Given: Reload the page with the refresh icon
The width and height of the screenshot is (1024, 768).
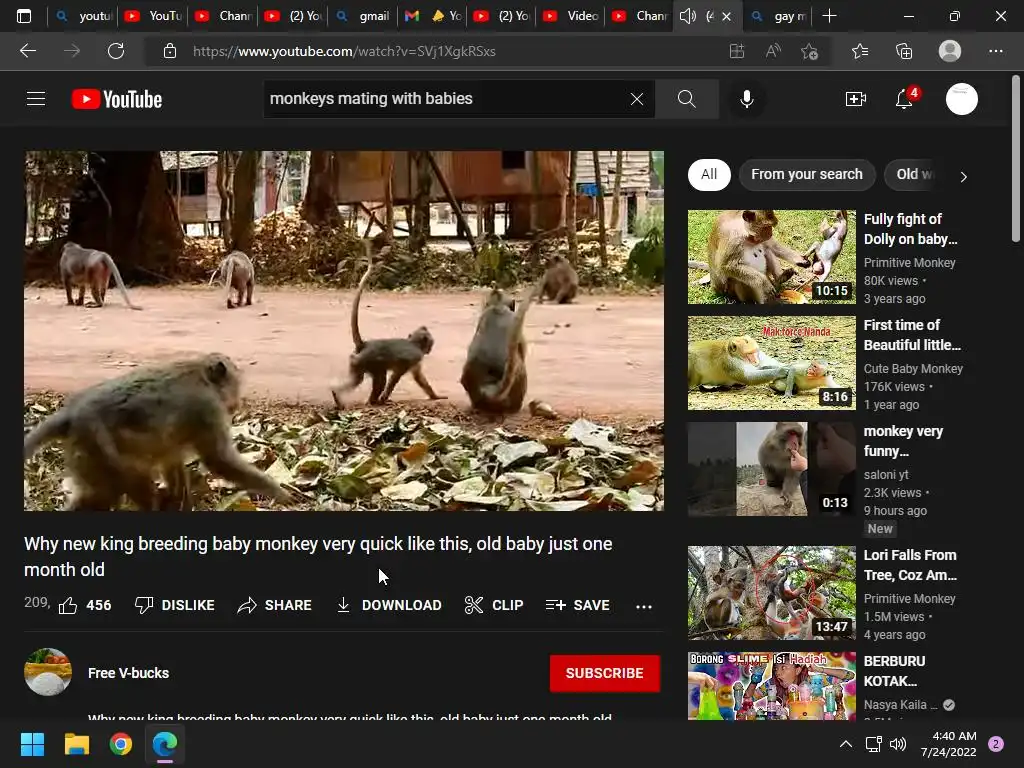Looking at the screenshot, I should (x=116, y=51).
